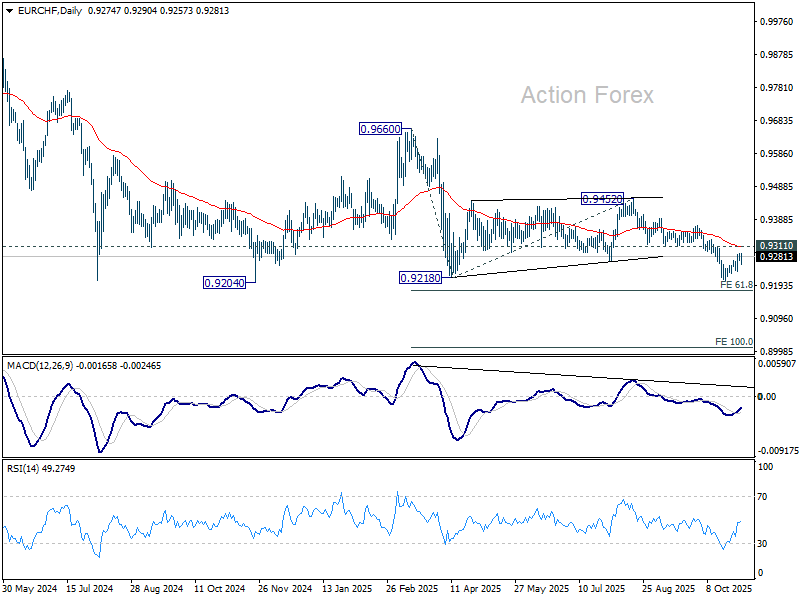Select the FE 100.0 Fibonacci level label
Viewport: 800px width, 600px height.
734,342
